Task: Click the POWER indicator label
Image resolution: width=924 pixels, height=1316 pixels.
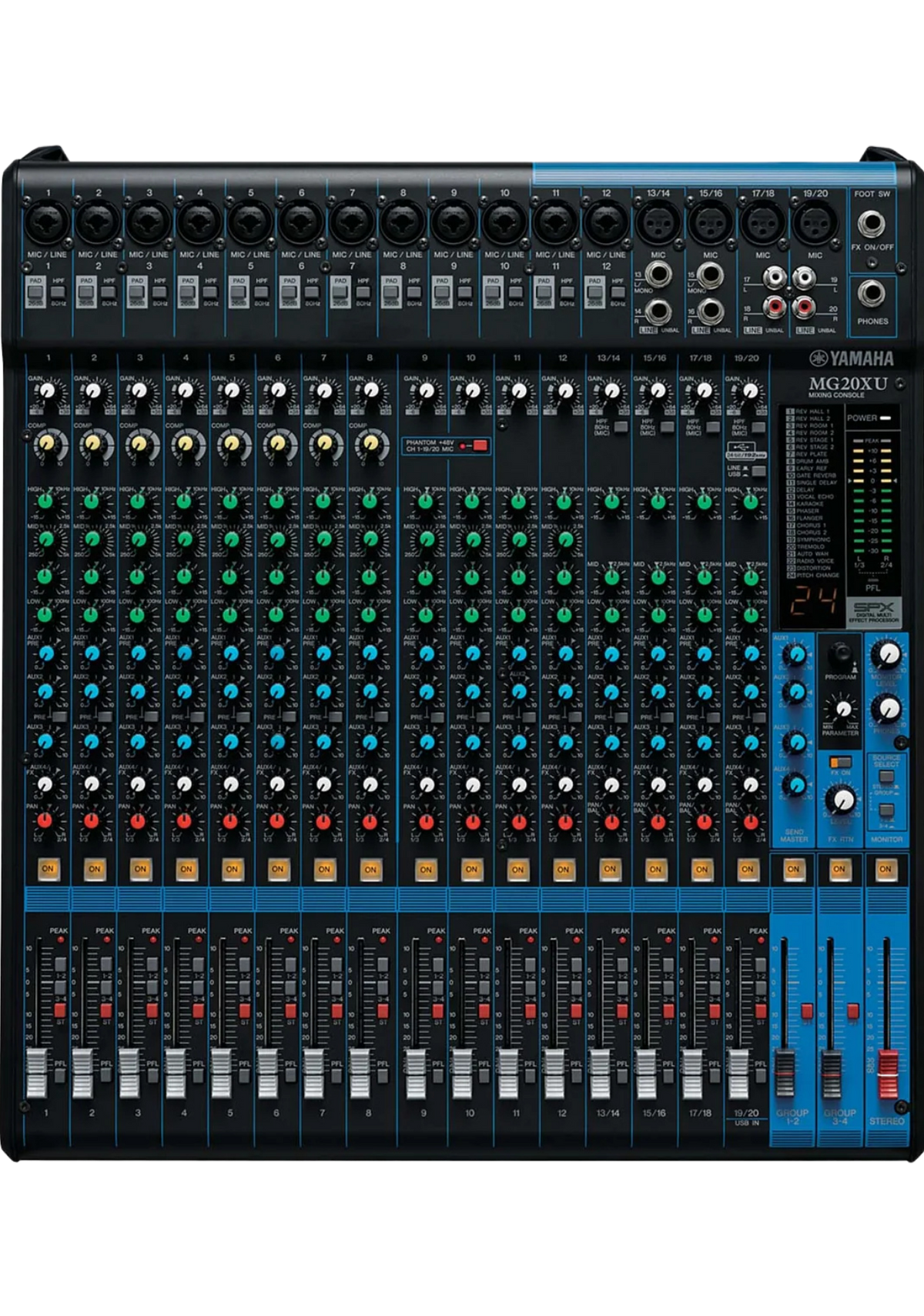Action: click(x=861, y=418)
